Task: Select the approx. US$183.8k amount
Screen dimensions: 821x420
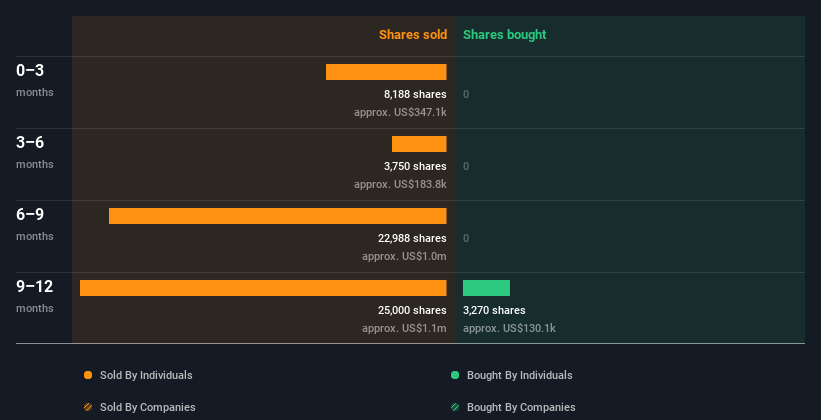Action: point(400,184)
